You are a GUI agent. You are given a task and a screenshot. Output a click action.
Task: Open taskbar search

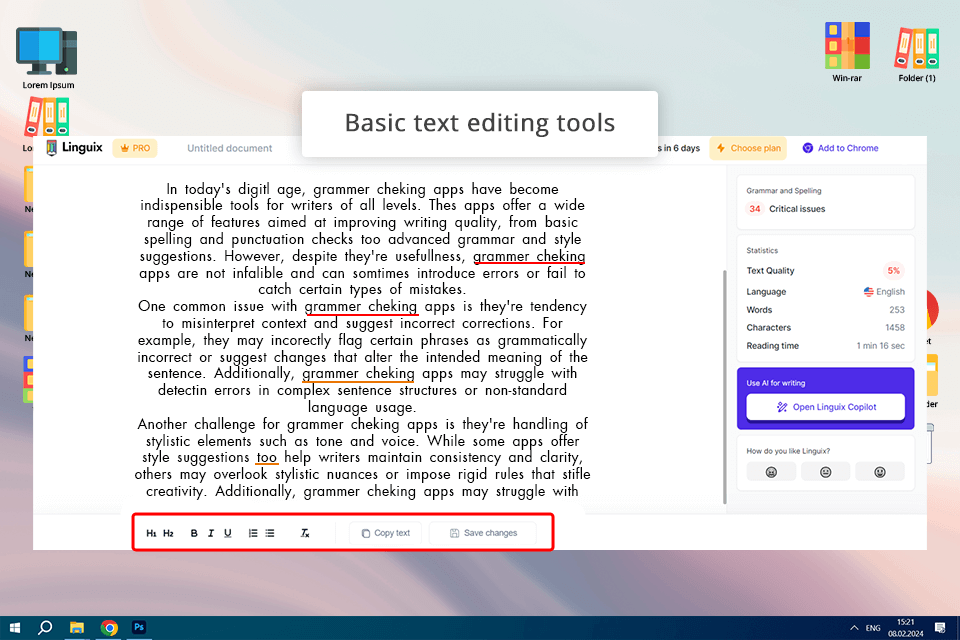click(45, 628)
